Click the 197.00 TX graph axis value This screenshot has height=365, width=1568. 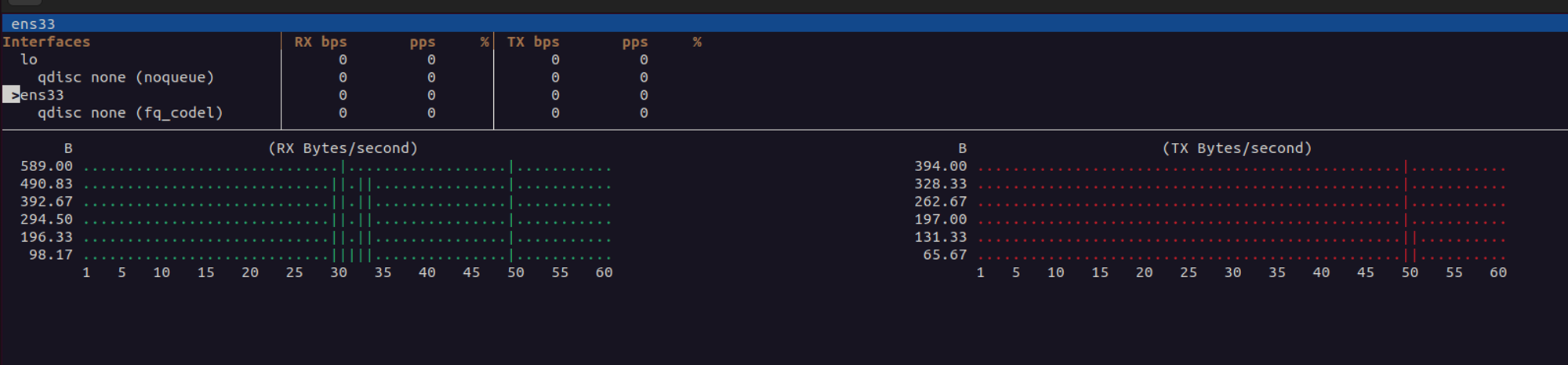[940, 219]
